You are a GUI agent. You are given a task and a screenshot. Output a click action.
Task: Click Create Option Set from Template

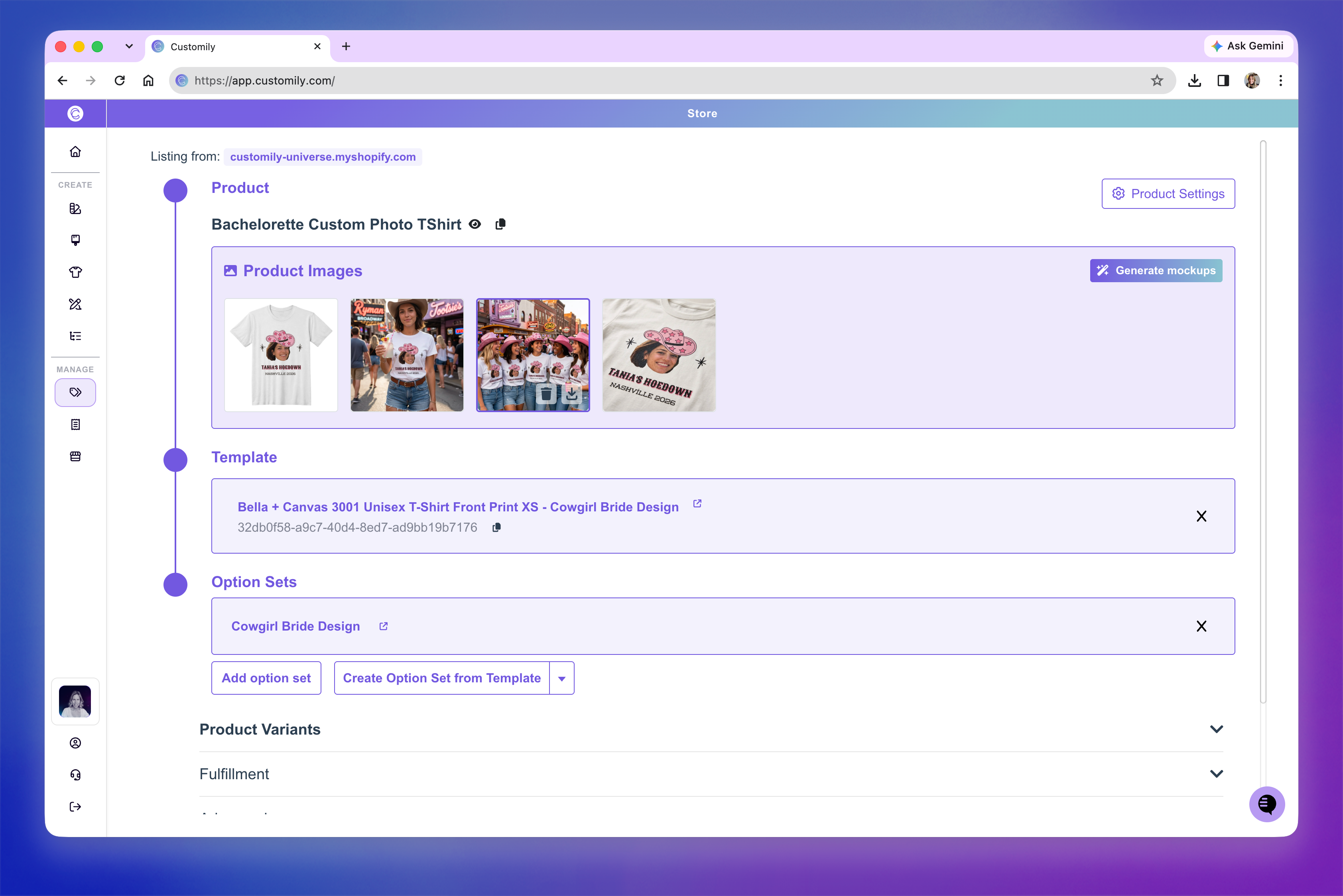441,678
